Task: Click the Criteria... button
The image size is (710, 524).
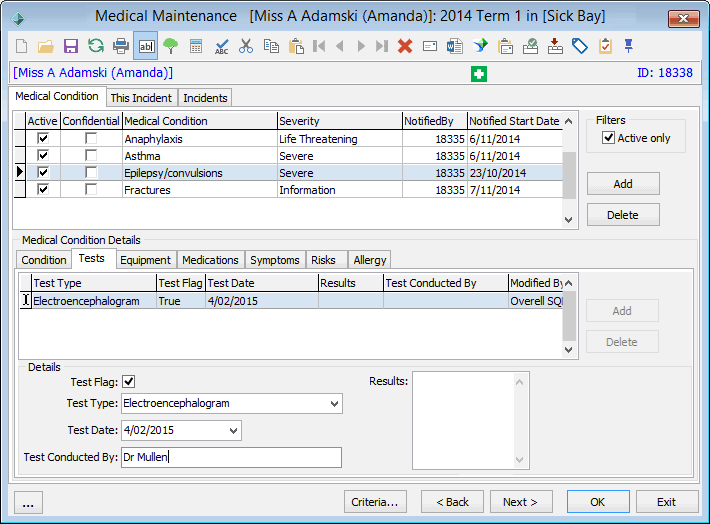Action: (375, 502)
